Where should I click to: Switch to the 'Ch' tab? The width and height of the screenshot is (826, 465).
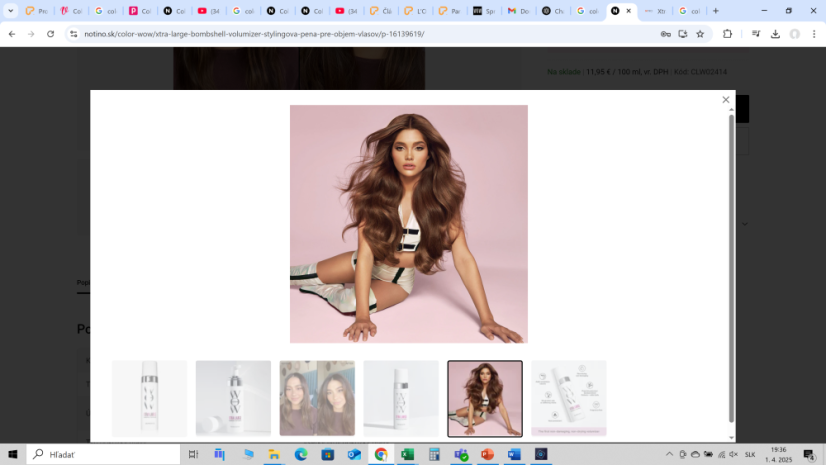click(553, 11)
